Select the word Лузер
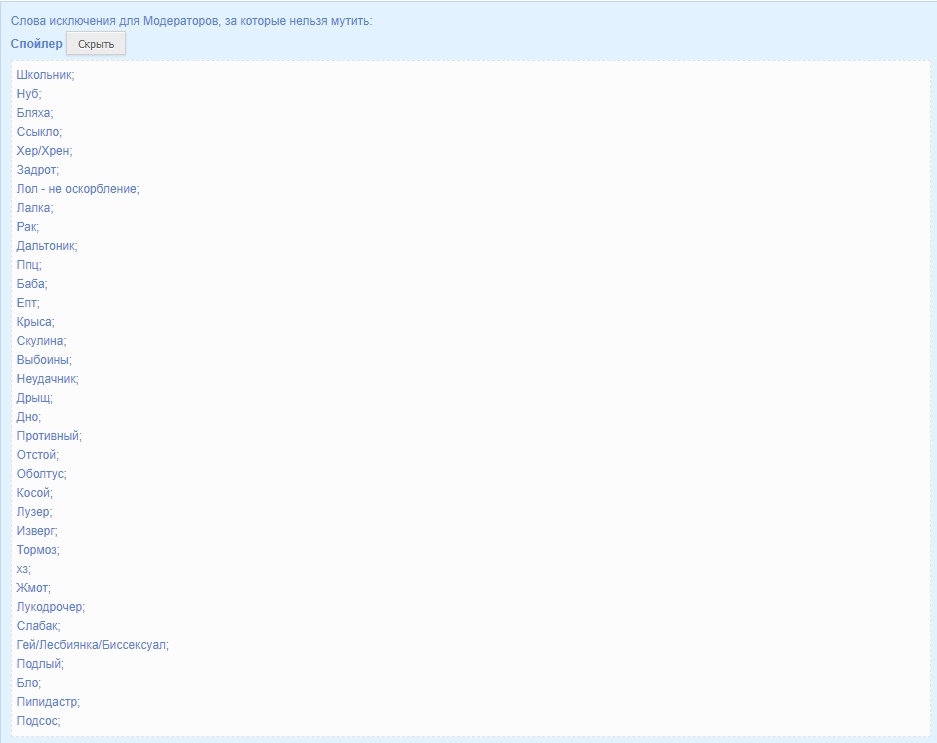This screenshot has height=743, width=937. tap(34, 512)
